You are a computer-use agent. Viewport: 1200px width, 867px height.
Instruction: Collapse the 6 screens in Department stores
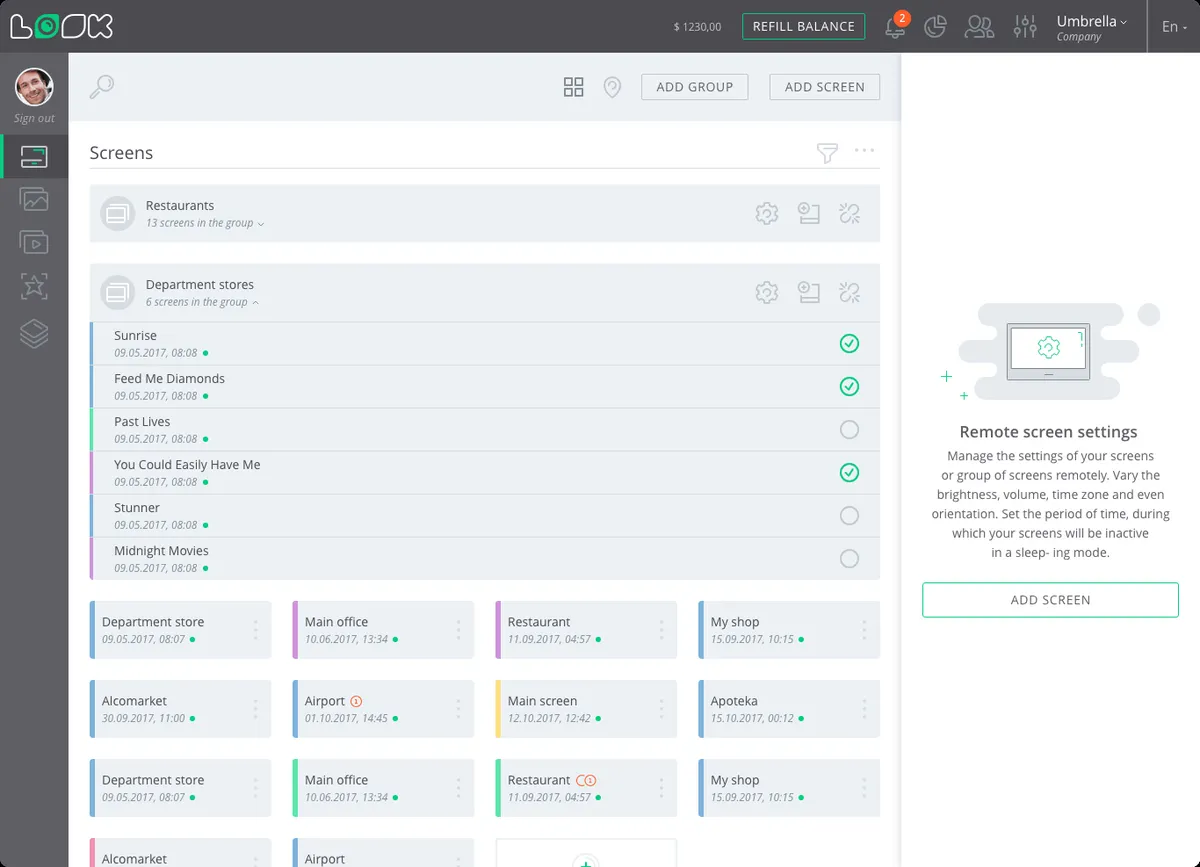tap(202, 302)
